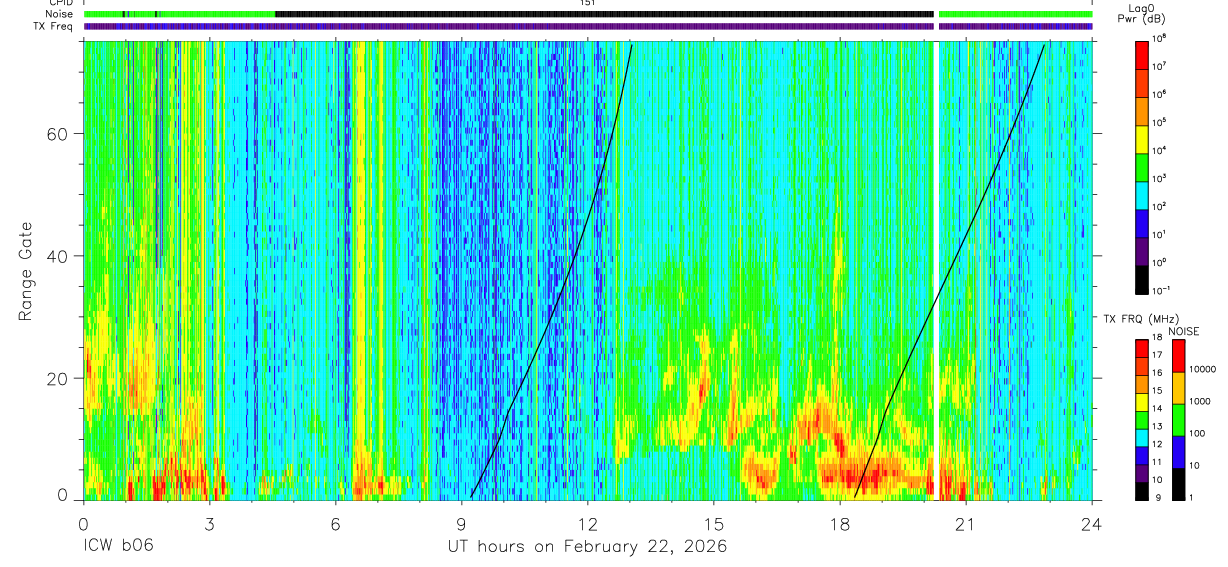Click x-axis tick label '15'
1228x567 pixels.
pyautogui.click(x=714, y=523)
